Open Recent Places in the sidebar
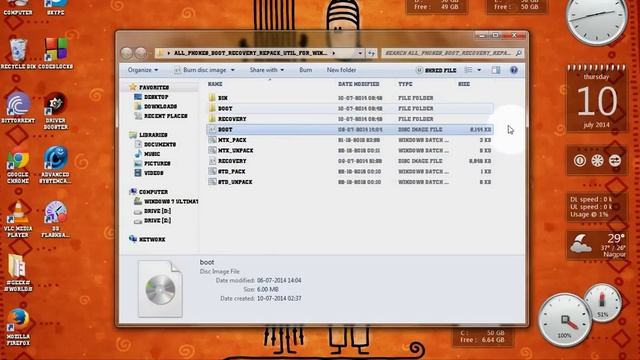 [161, 116]
